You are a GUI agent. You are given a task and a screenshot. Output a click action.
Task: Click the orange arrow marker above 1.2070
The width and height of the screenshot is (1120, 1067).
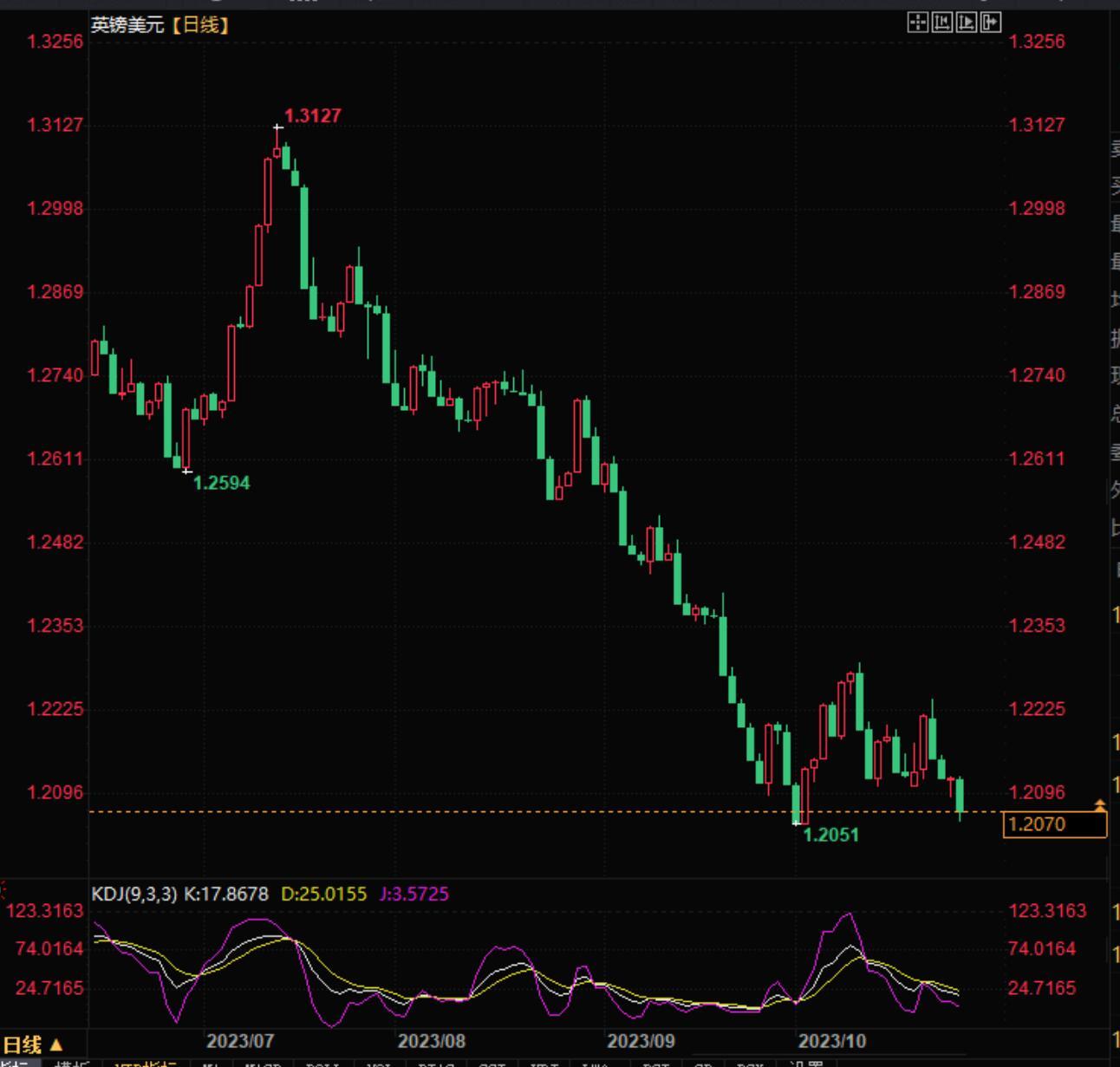click(1100, 806)
